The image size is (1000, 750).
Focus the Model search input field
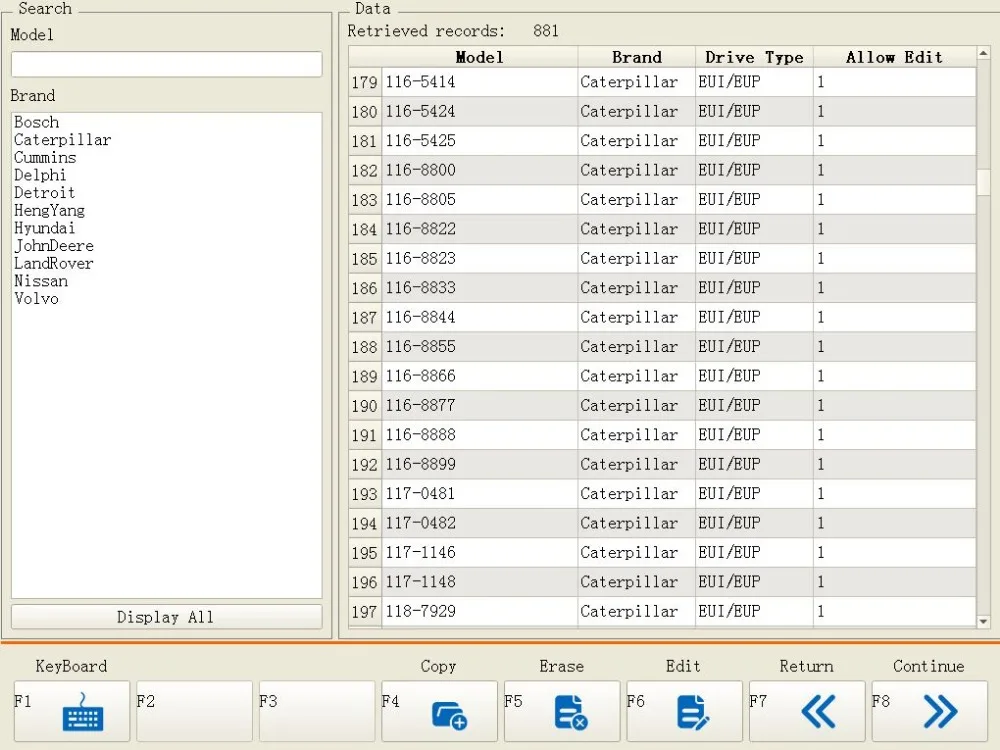click(x=166, y=64)
